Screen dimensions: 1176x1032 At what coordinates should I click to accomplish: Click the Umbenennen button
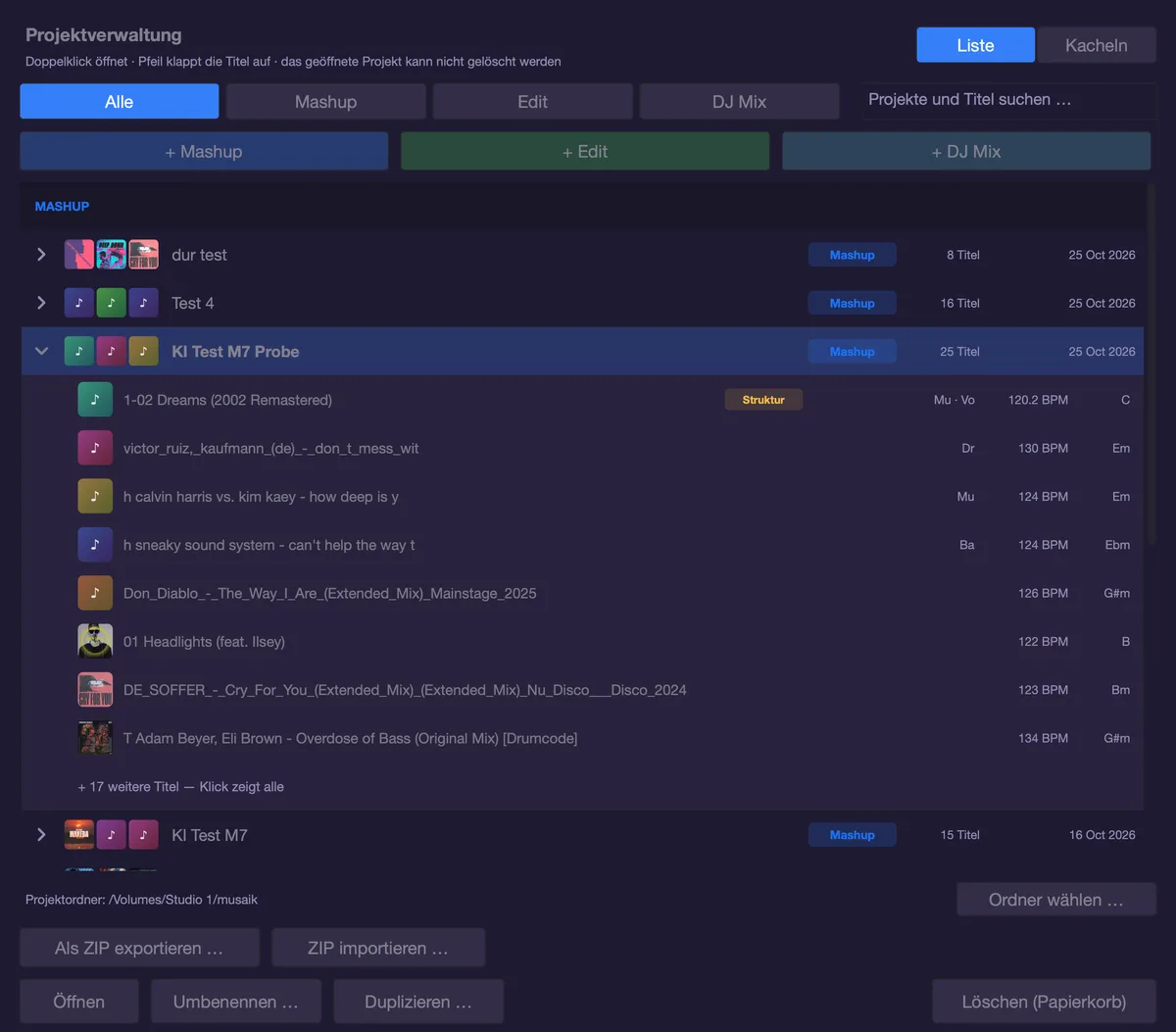(x=236, y=1002)
